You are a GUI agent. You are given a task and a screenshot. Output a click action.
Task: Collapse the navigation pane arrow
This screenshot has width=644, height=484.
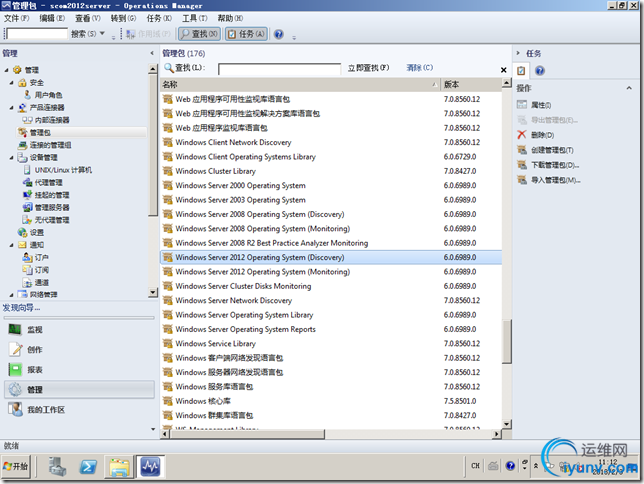coord(152,53)
